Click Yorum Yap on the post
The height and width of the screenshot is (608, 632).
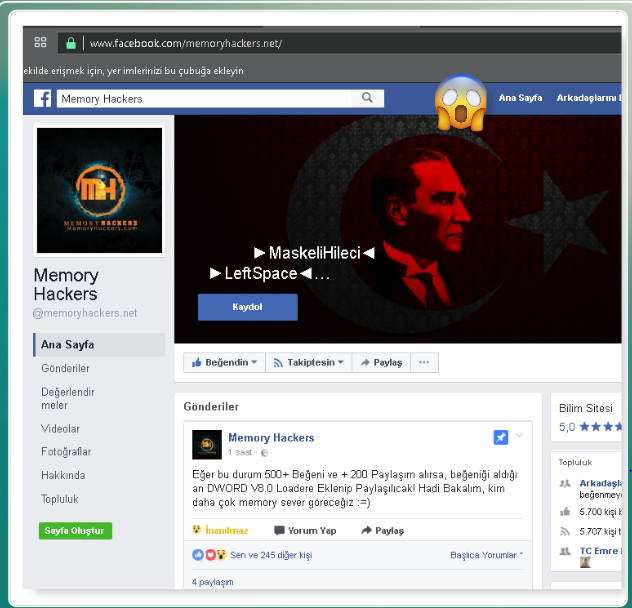tap(305, 530)
